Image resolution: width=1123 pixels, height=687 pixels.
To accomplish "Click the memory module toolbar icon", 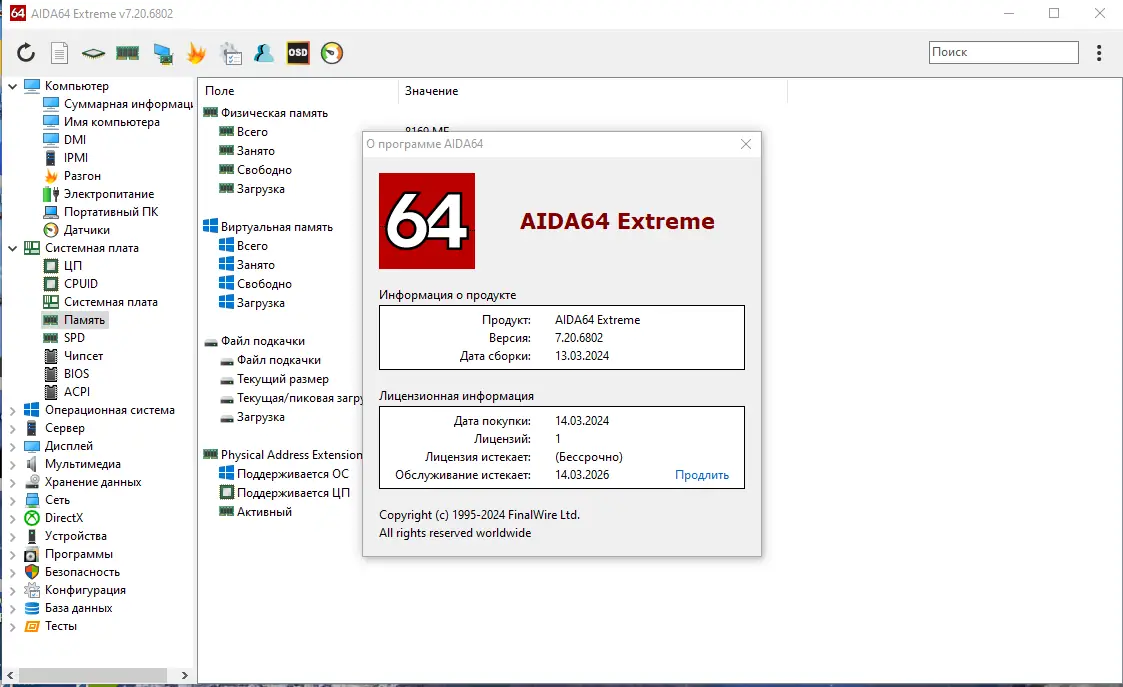I will coord(127,53).
